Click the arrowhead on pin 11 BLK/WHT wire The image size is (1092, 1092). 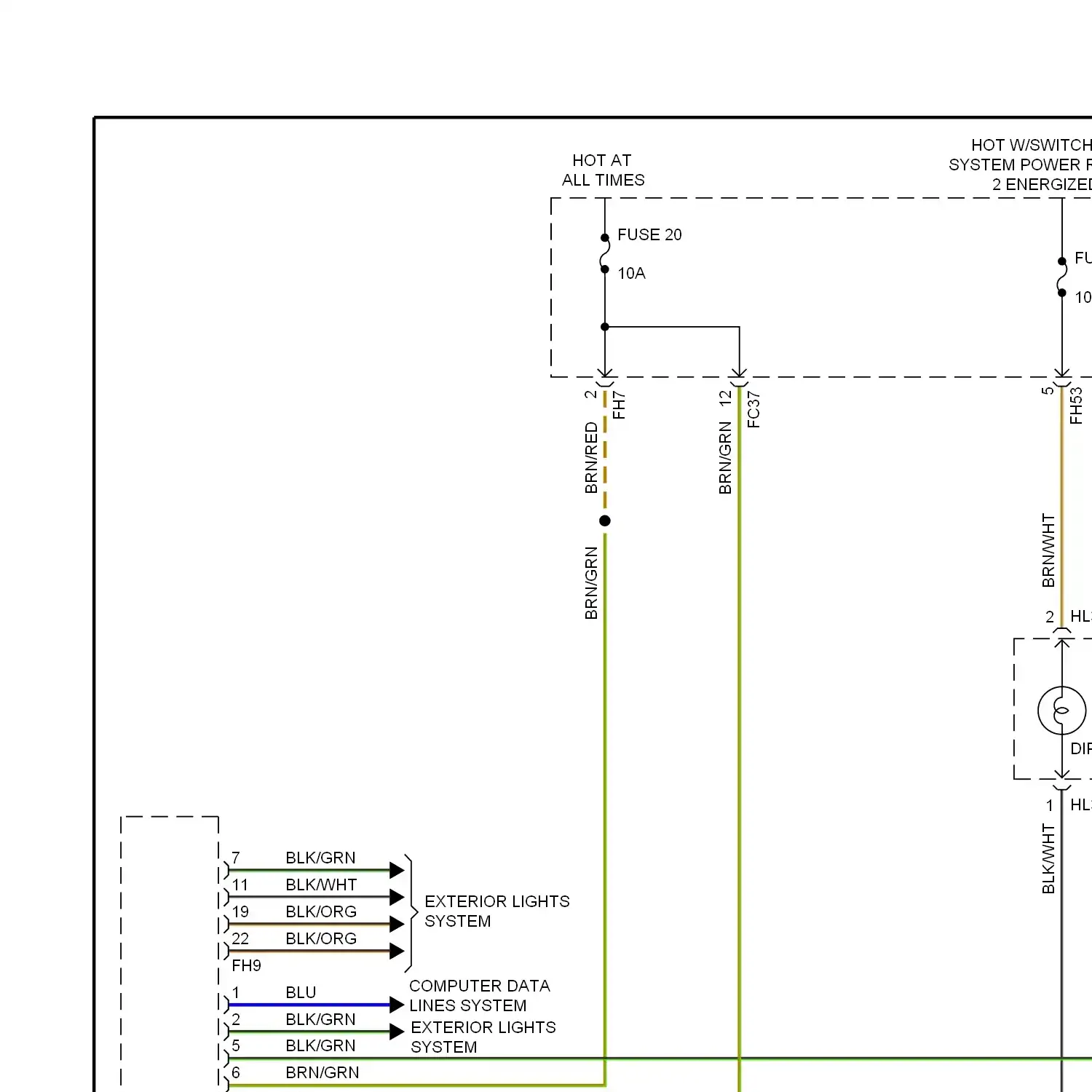coord(397,897)
